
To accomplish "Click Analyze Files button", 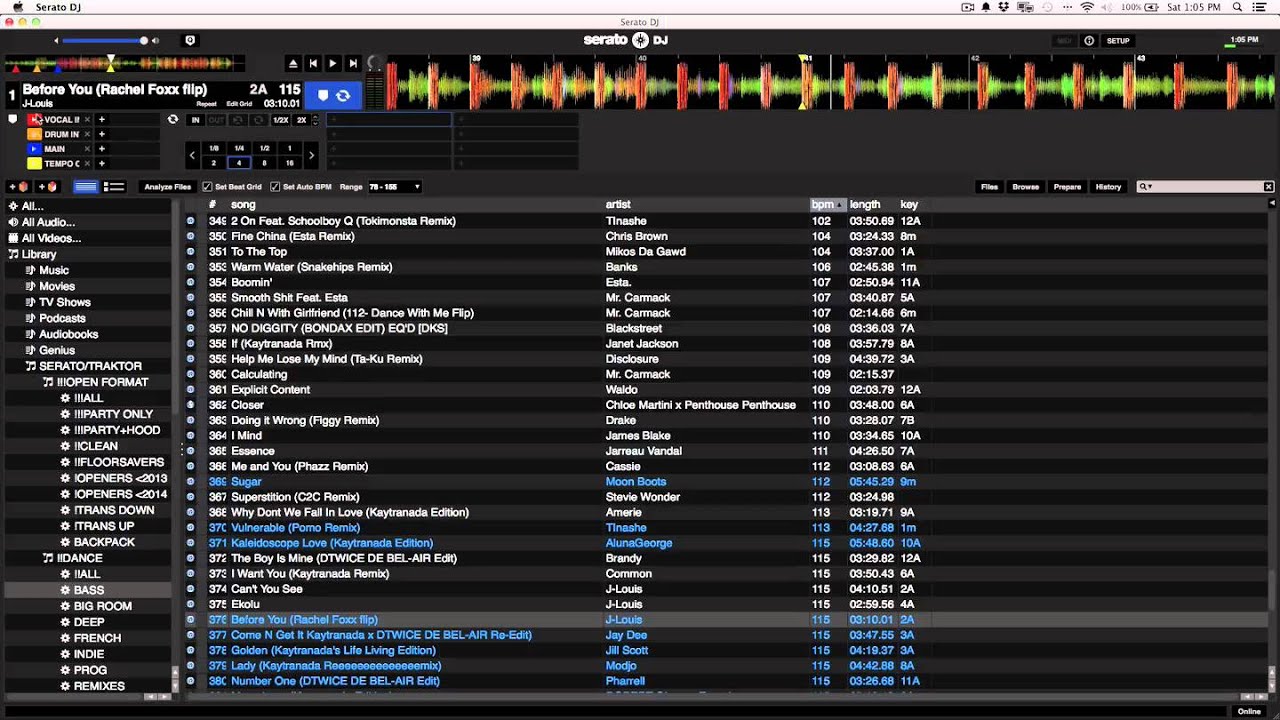I will coord(167,187).
